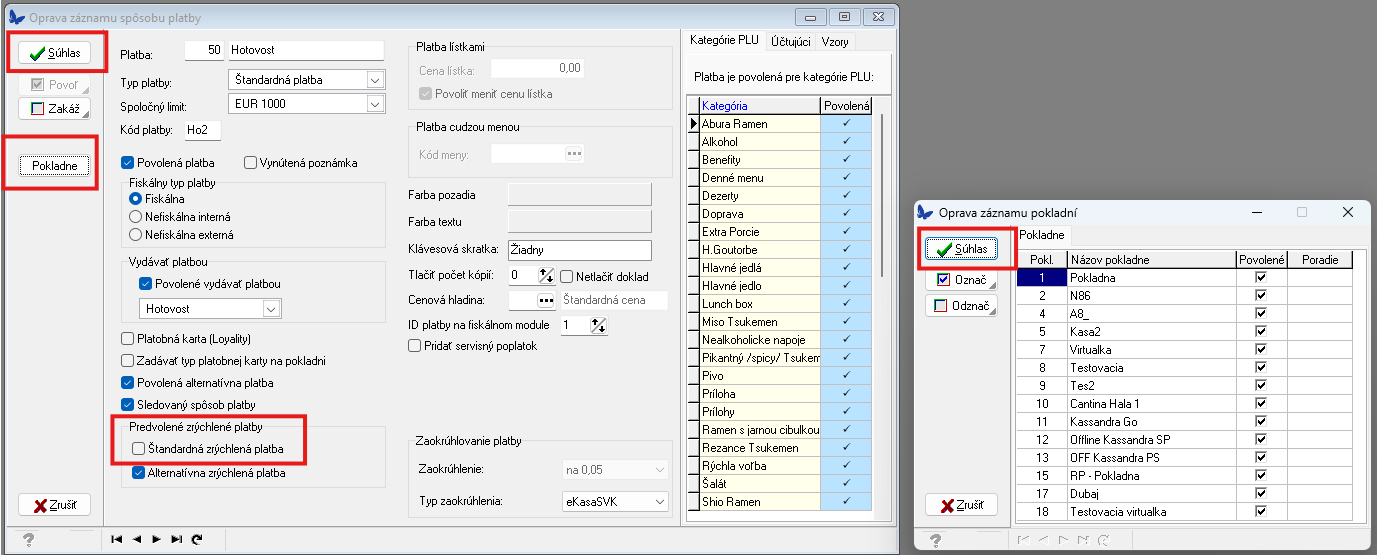This screenshot has height=555, width=1377.
Task: Open the Typ zaokrúhlenia eKasaSVK dropdown
Action: (x=657, y=501)
